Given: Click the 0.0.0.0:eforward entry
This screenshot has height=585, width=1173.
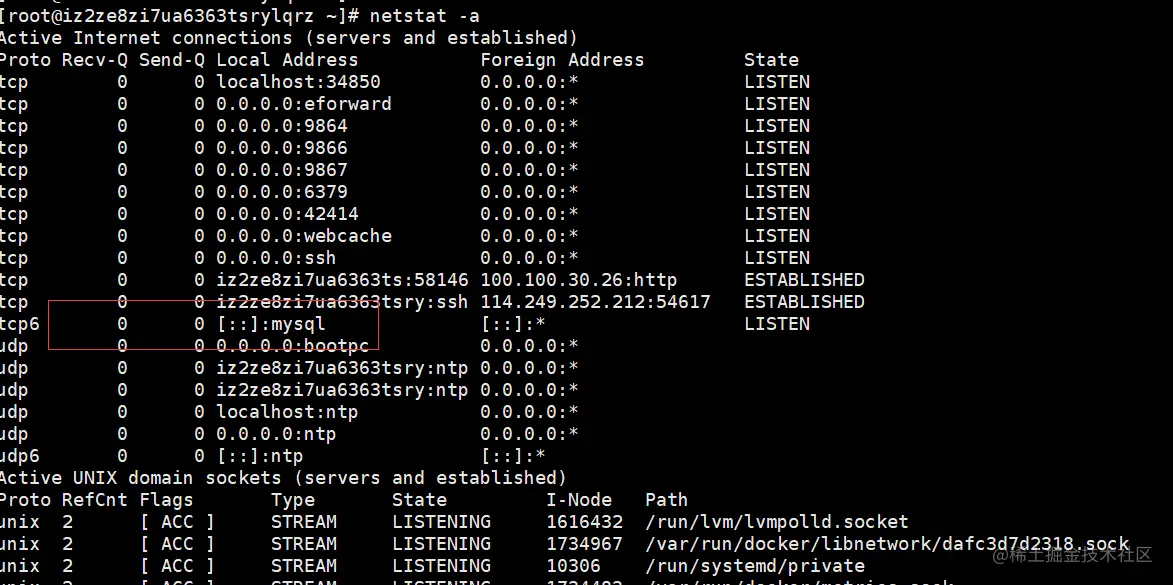Looking at the screenshot, I should 304,104.
